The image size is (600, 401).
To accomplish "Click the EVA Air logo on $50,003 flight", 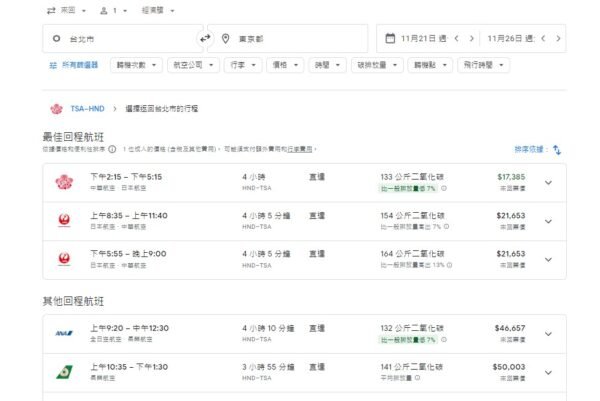I will tap(64, 372).
